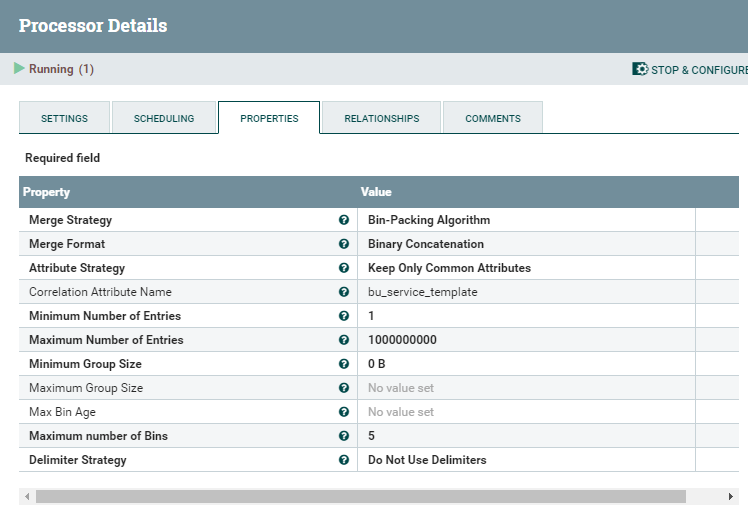Screen dimensions: 748x522
Task: Go to the Comments tab
Action: point(492,118)
